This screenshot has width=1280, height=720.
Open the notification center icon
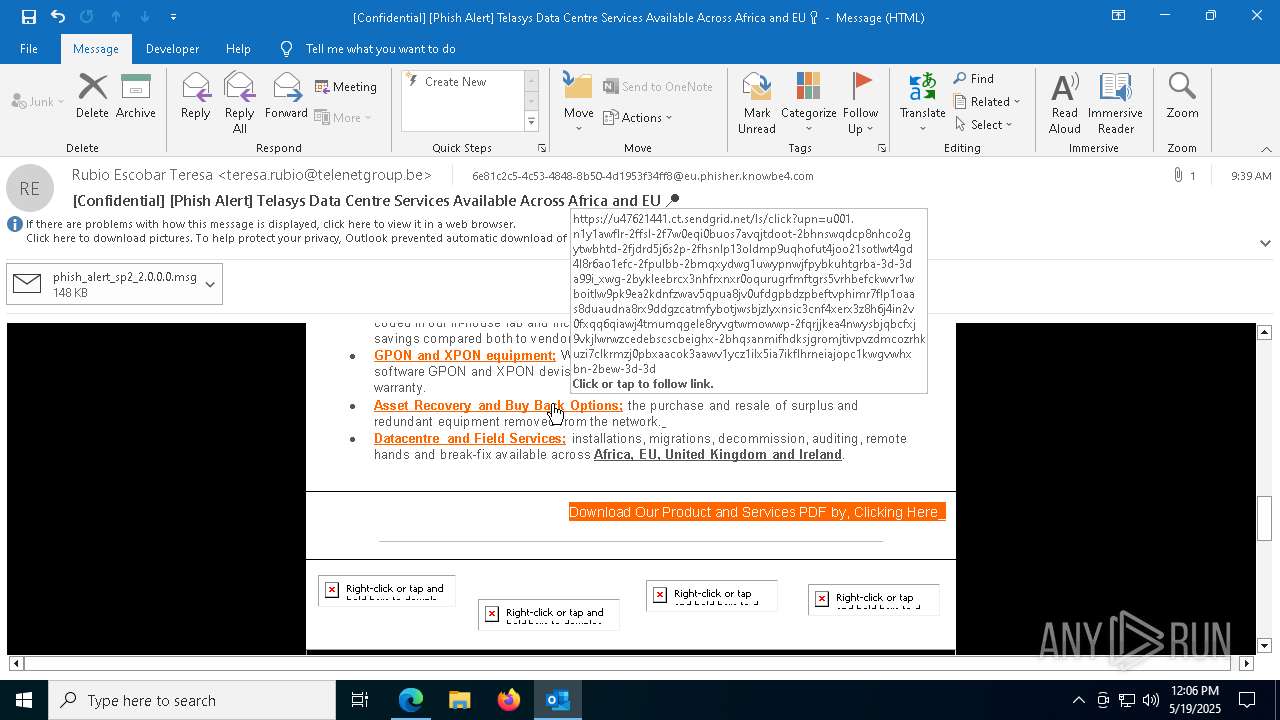(x=1247, y=700)
